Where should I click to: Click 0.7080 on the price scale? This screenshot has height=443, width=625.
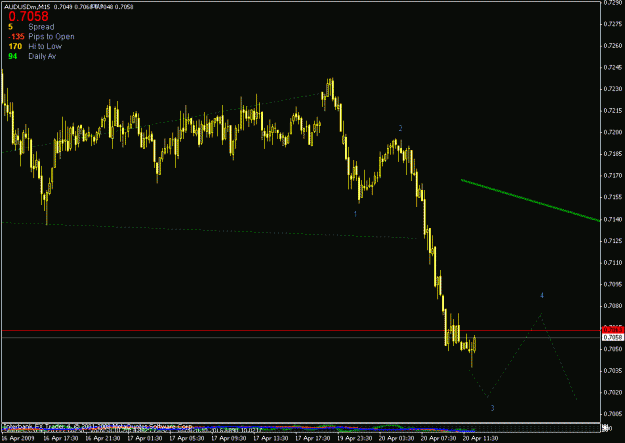[x=613, y=306]
